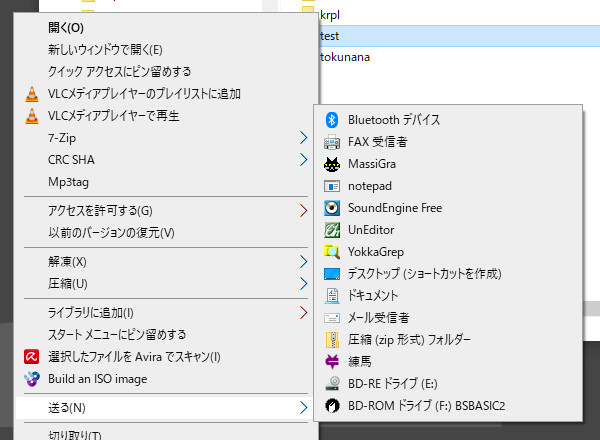The width and height of the screenshot is (600, 440).
Task: Click the メール受信者 label
Action: 378,318
